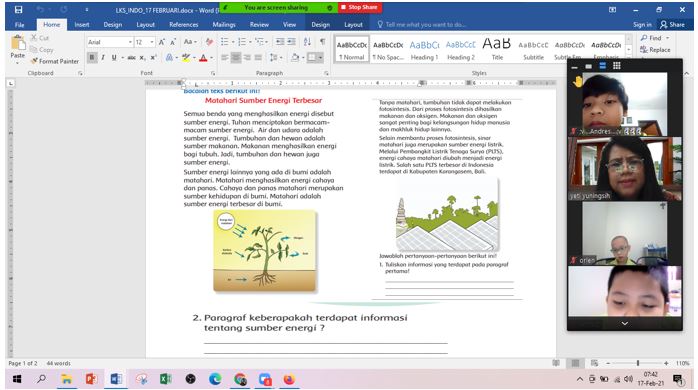Screen dimensions: 698x390
Task: Click the numbered list icon
Action: coord(242,42)
